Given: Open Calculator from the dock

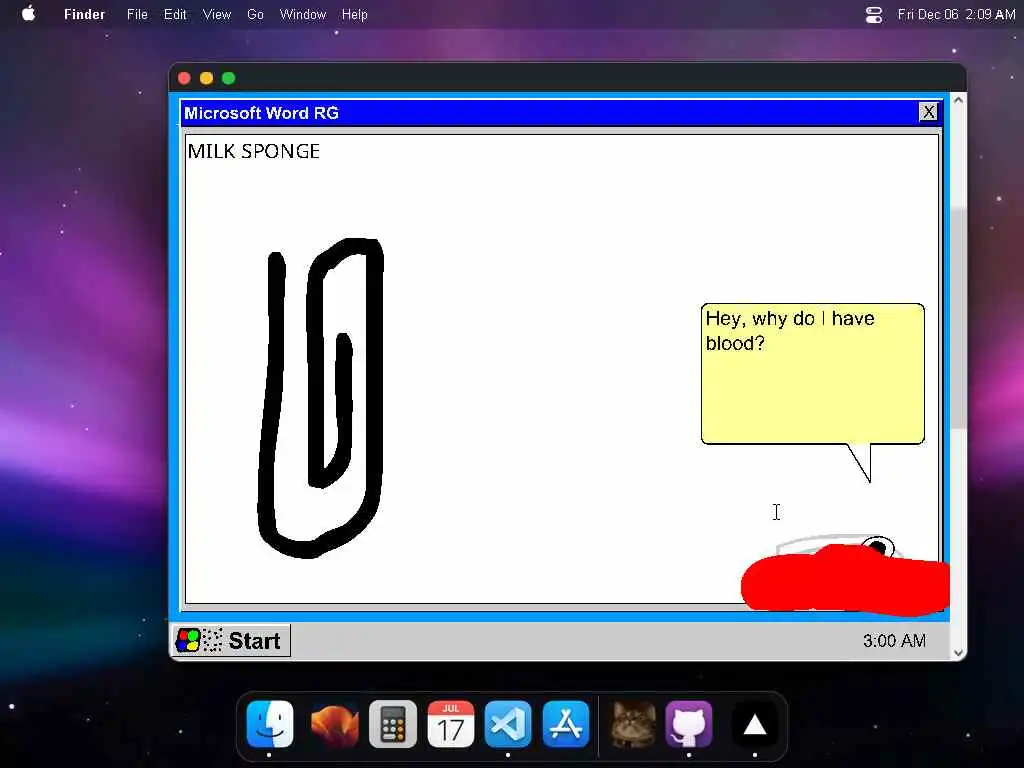Looking at the screenshot, I should click(x=392, y=724).
